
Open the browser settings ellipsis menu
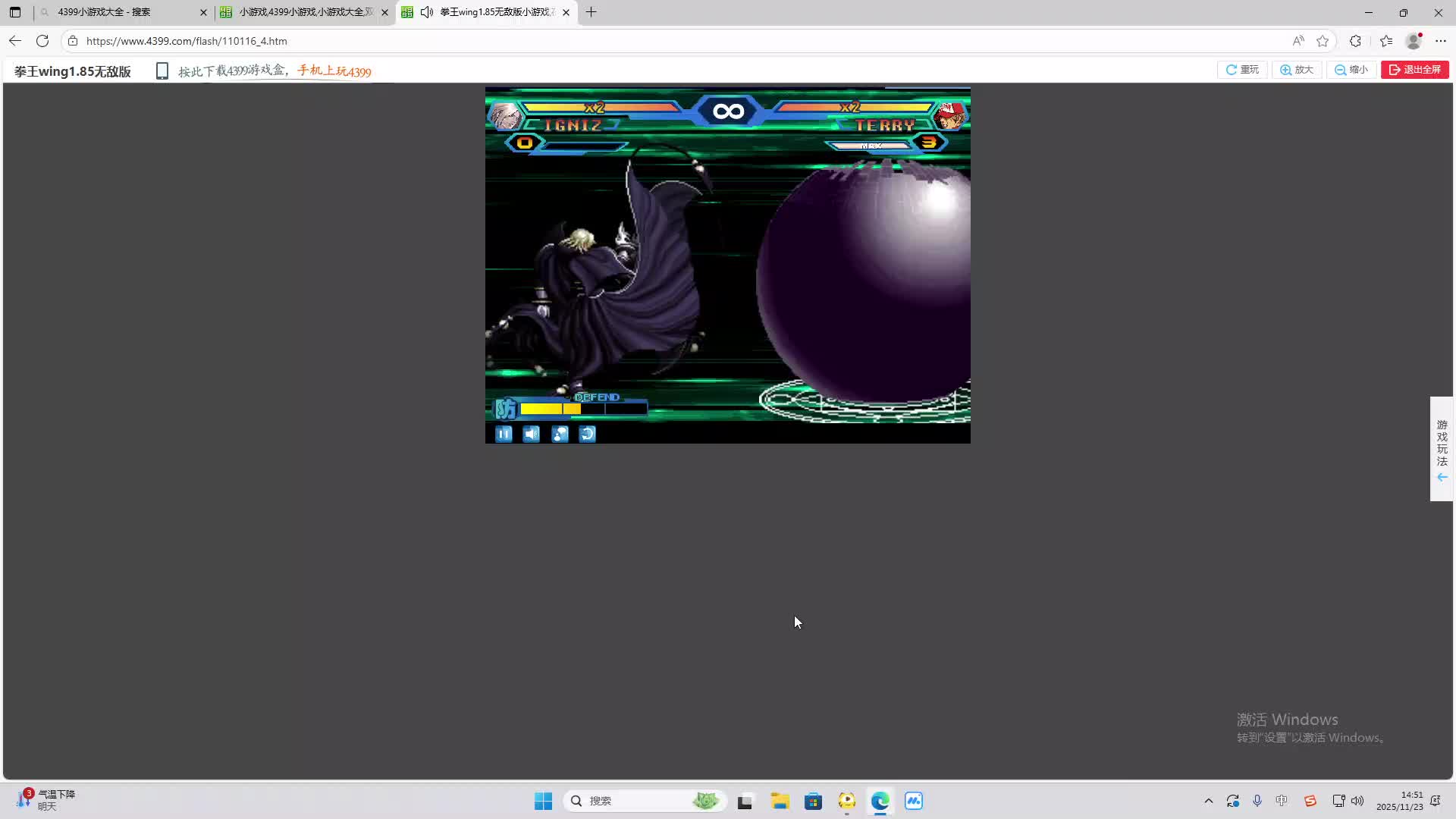coord(1441,41)
